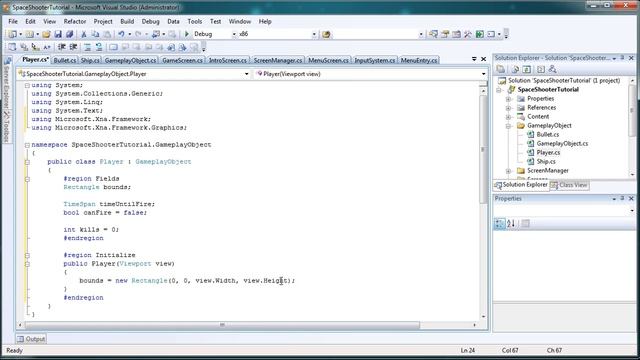
Task: Click the Open File folder icon
Action: coord(46,34)
